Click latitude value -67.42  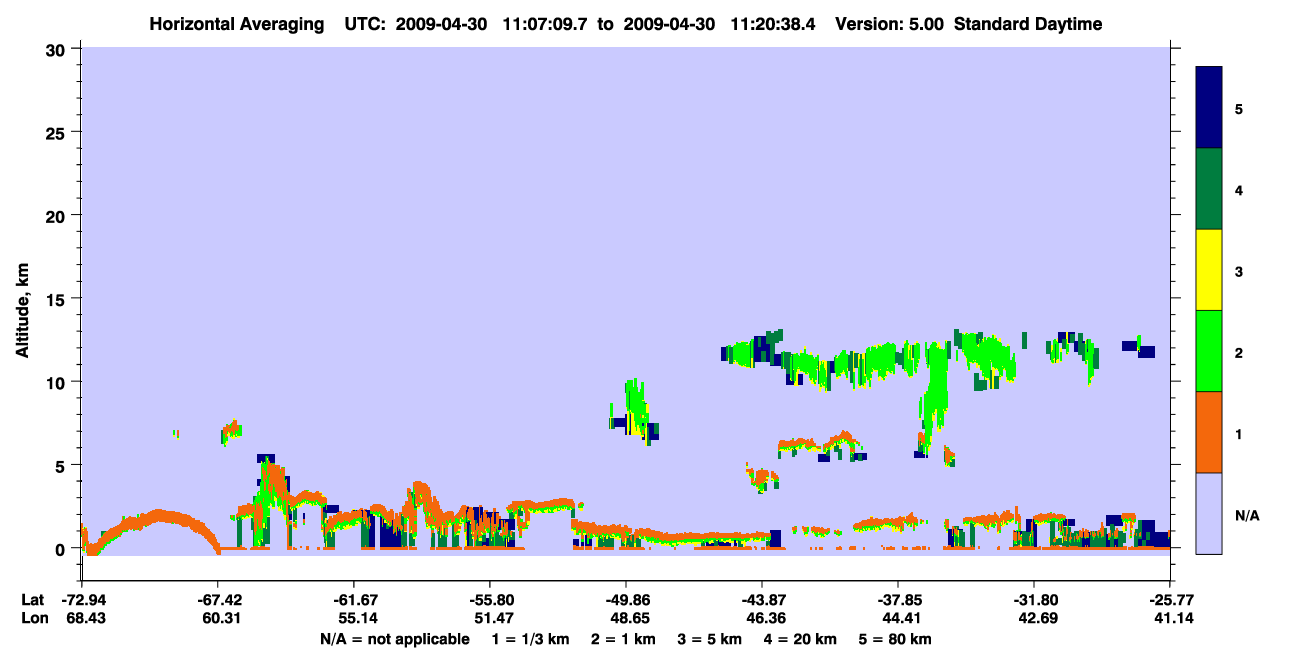(x=218, y=600)
